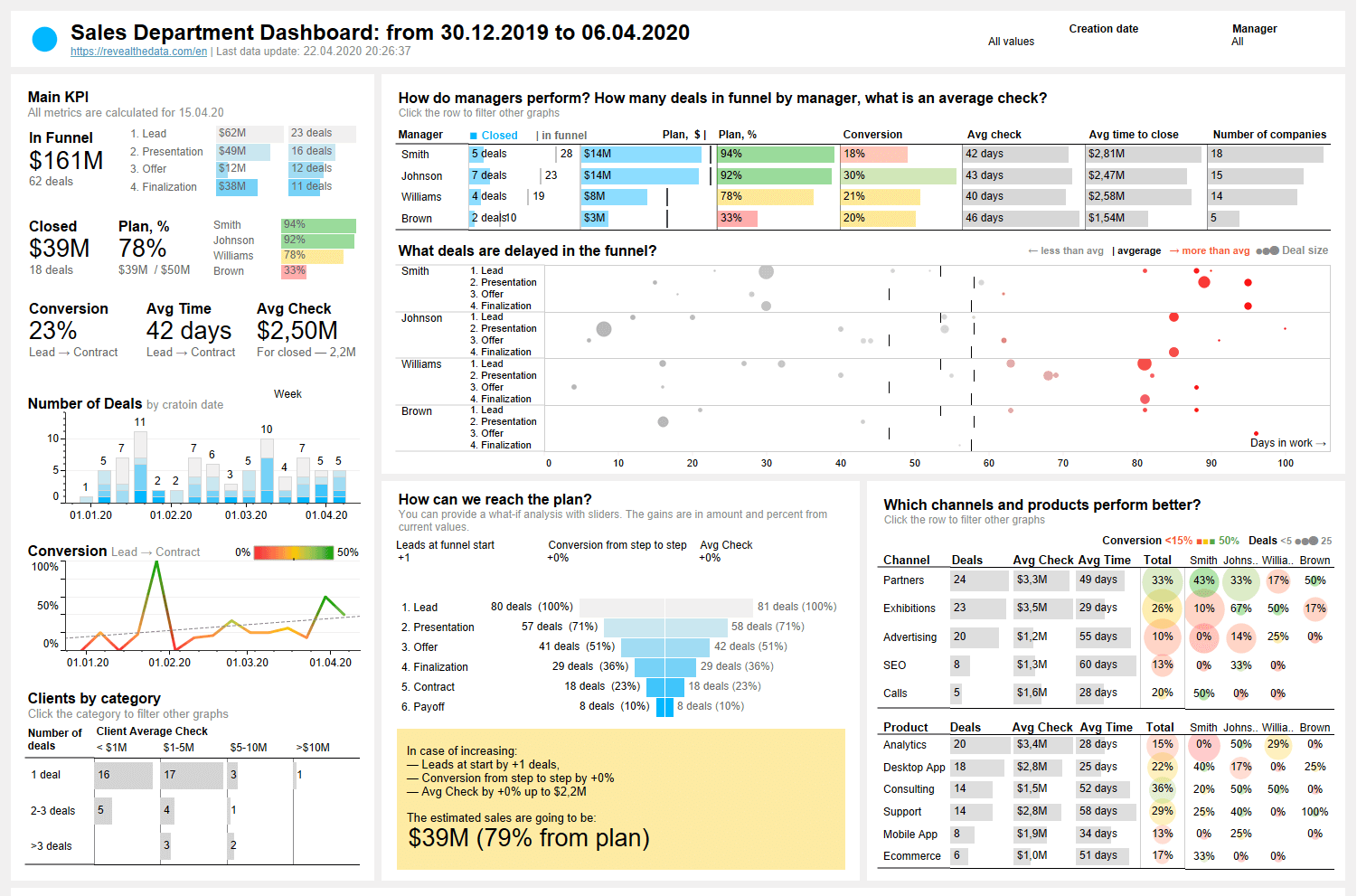Select the Johnson row in the manager table
The image size is (1357, 896).
coord(862,176)
